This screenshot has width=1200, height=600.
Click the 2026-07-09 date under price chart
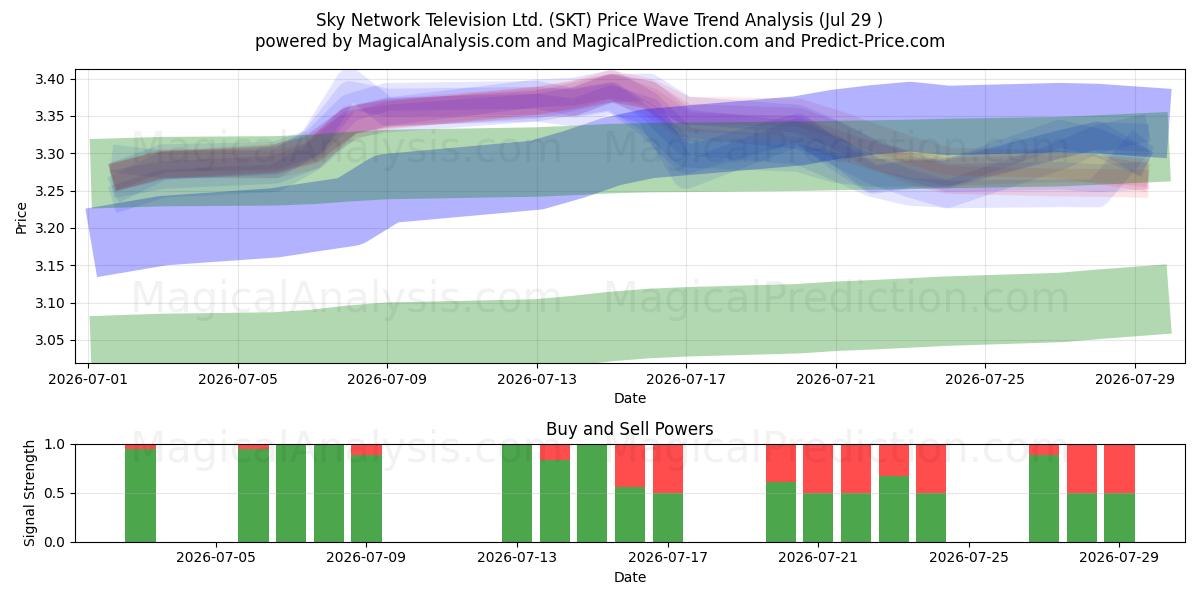click(x=388, y=379)
